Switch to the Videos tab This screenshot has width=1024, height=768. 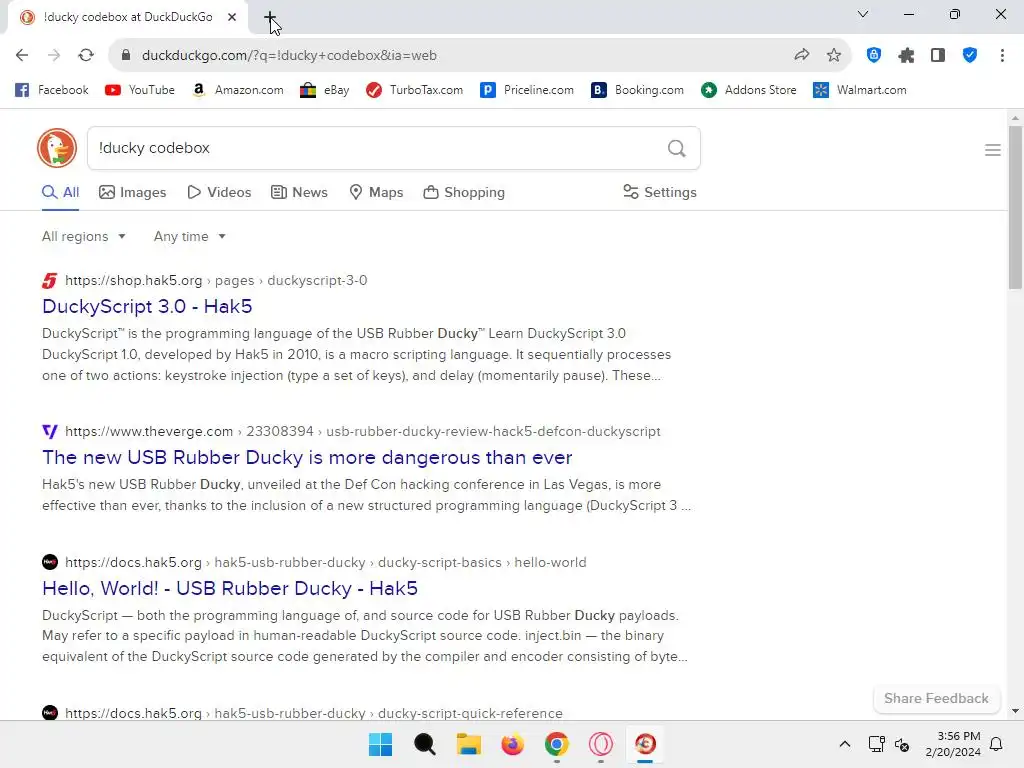(x=219, y=193)
